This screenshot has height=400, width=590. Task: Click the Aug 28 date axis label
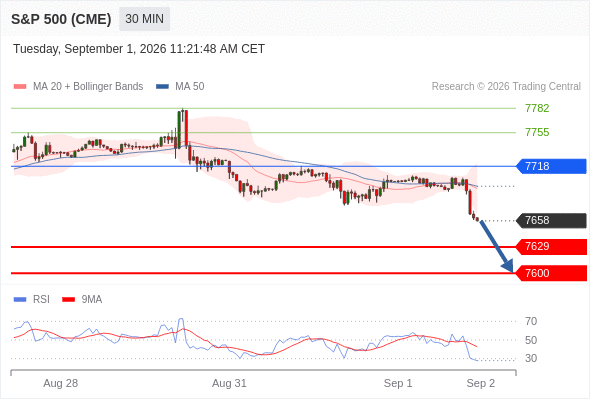tap(61, 383)
